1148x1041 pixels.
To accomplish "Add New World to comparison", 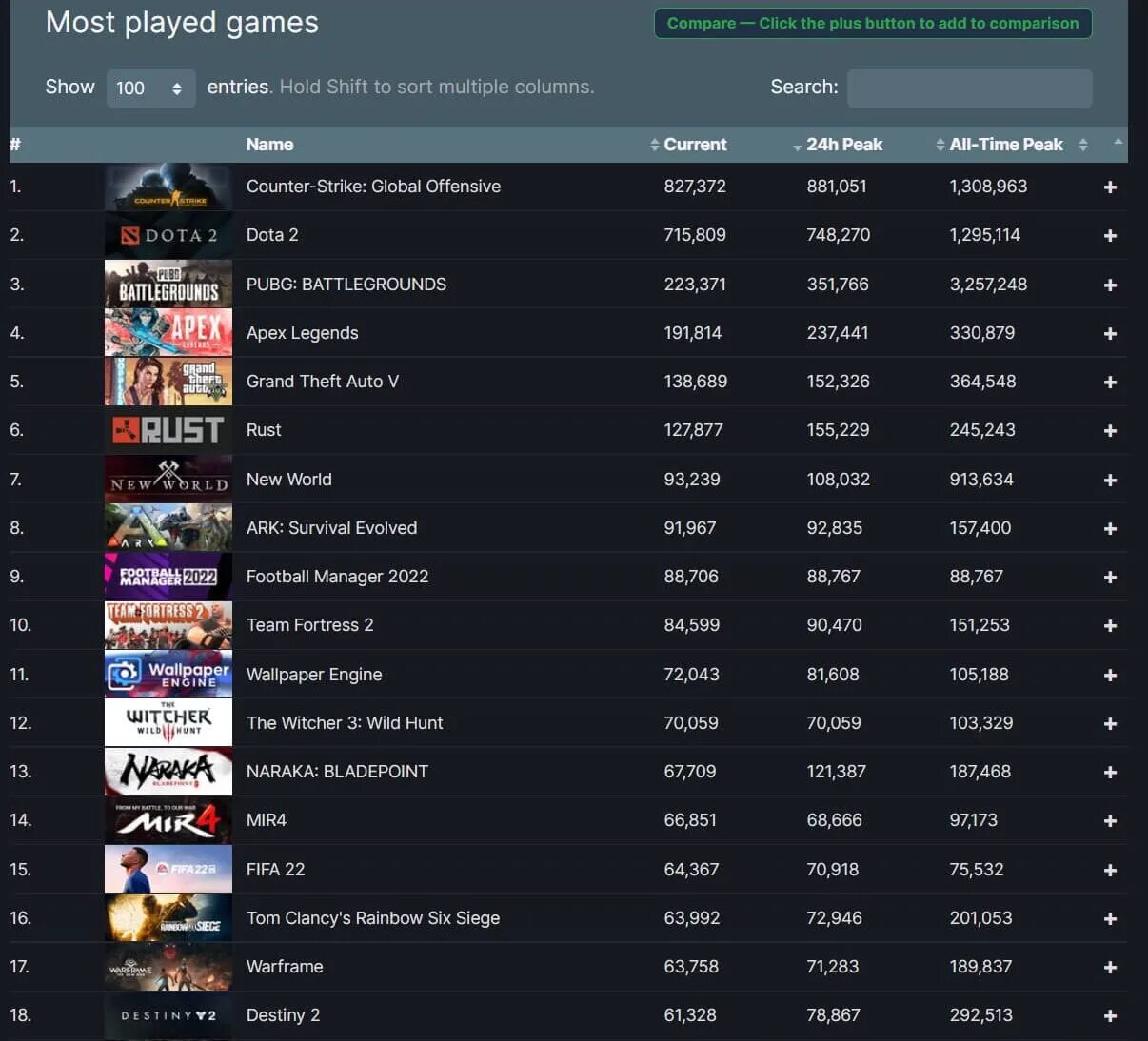I will tap(1110, 481).
